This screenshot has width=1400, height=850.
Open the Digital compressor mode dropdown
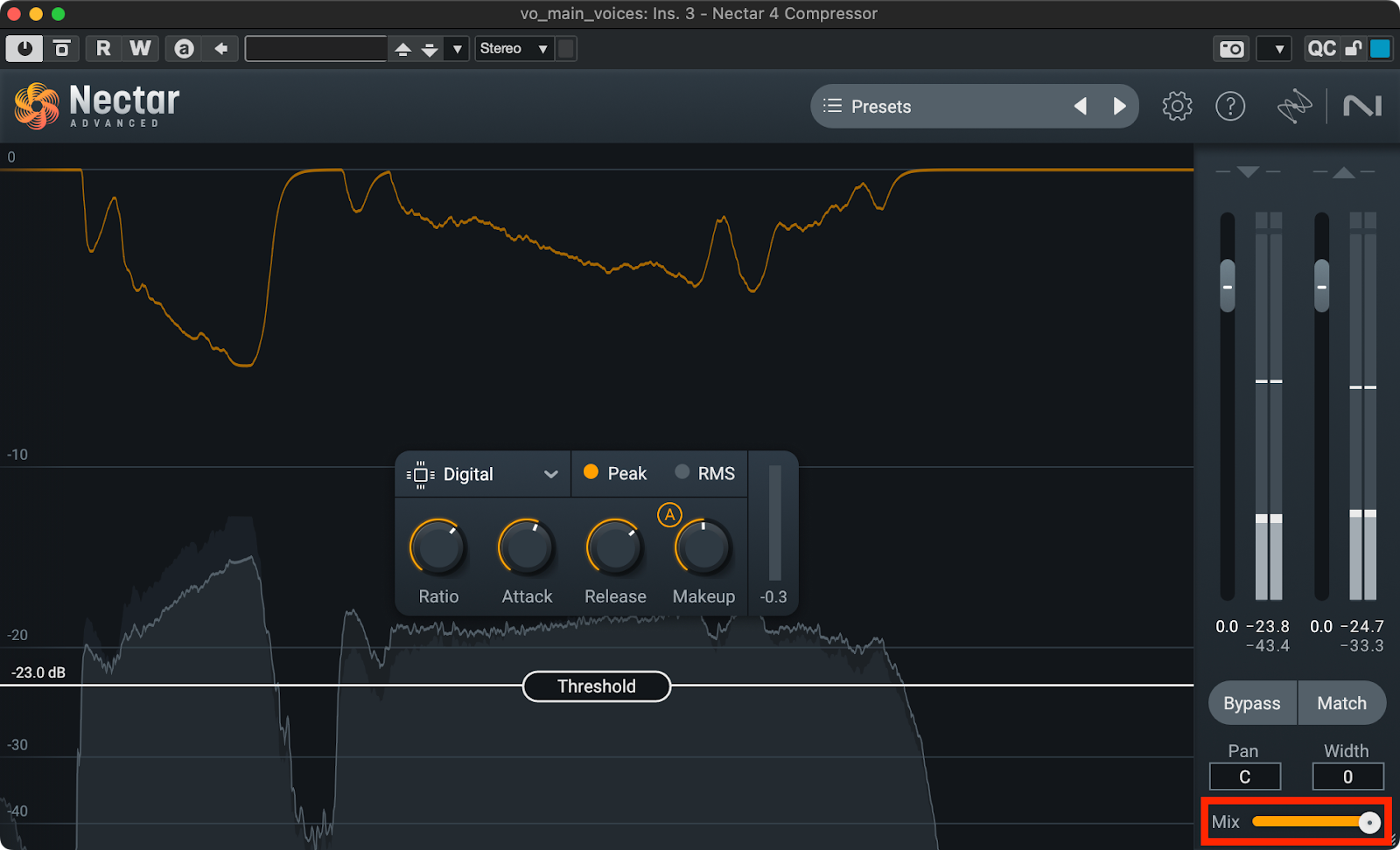click(x=483, y=474)
